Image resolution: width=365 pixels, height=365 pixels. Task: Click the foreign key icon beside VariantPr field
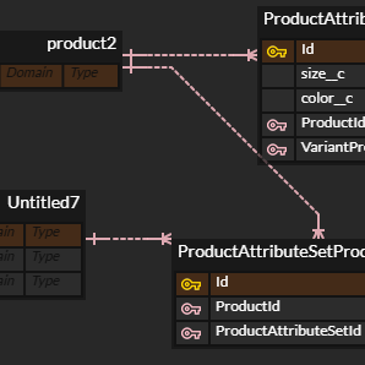click(277, 150)
